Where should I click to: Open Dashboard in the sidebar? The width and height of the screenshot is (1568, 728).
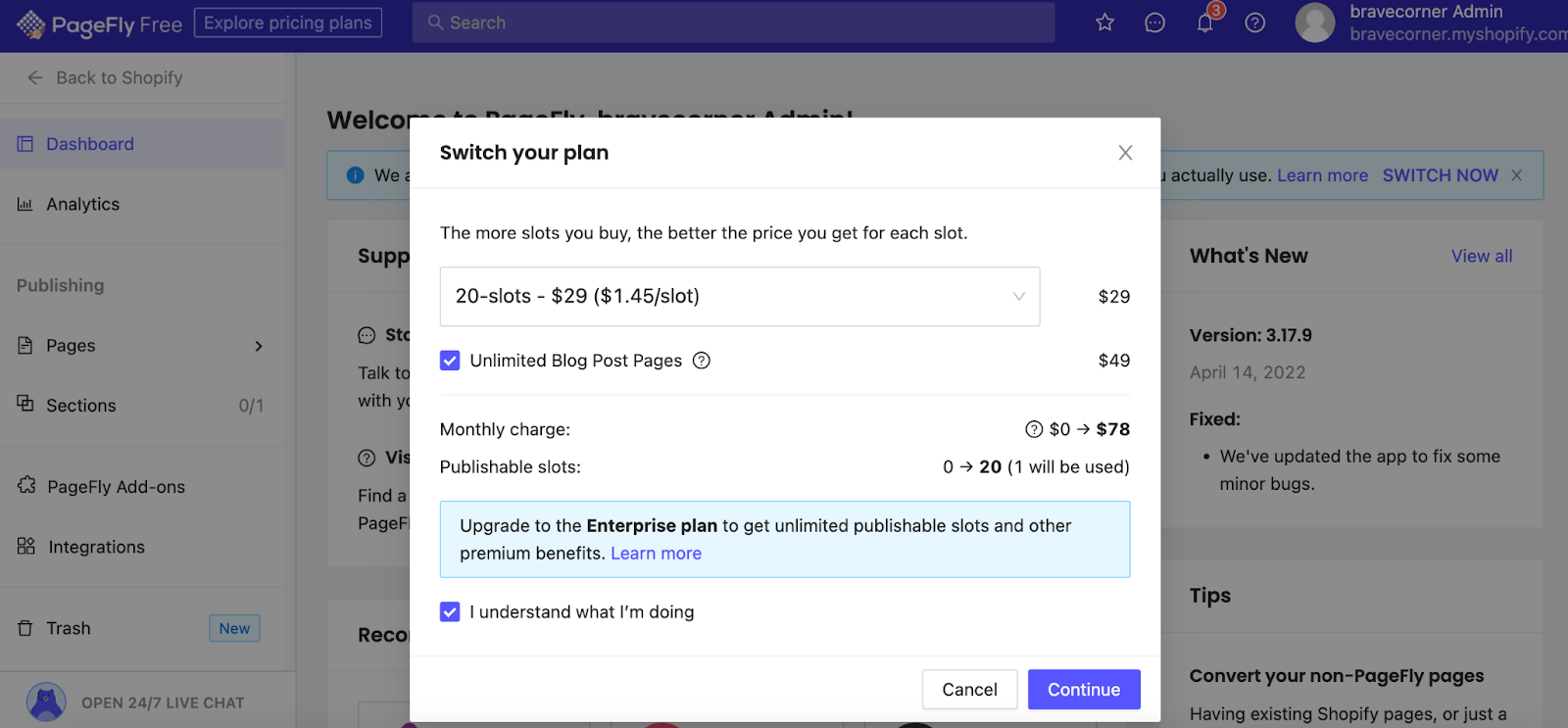coord(143,144)
